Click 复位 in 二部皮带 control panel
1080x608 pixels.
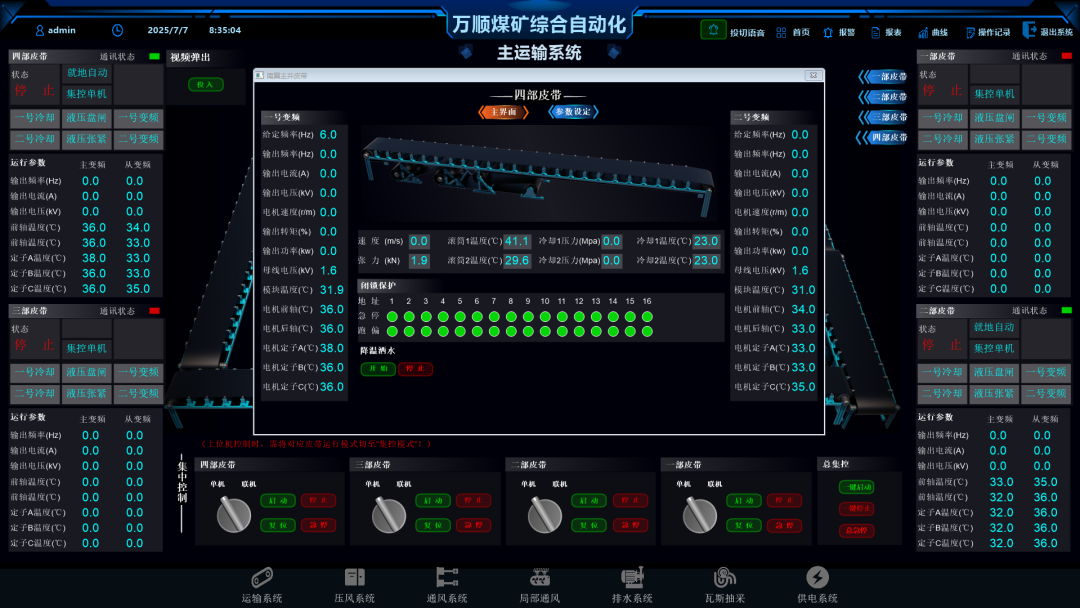[589, 525]
